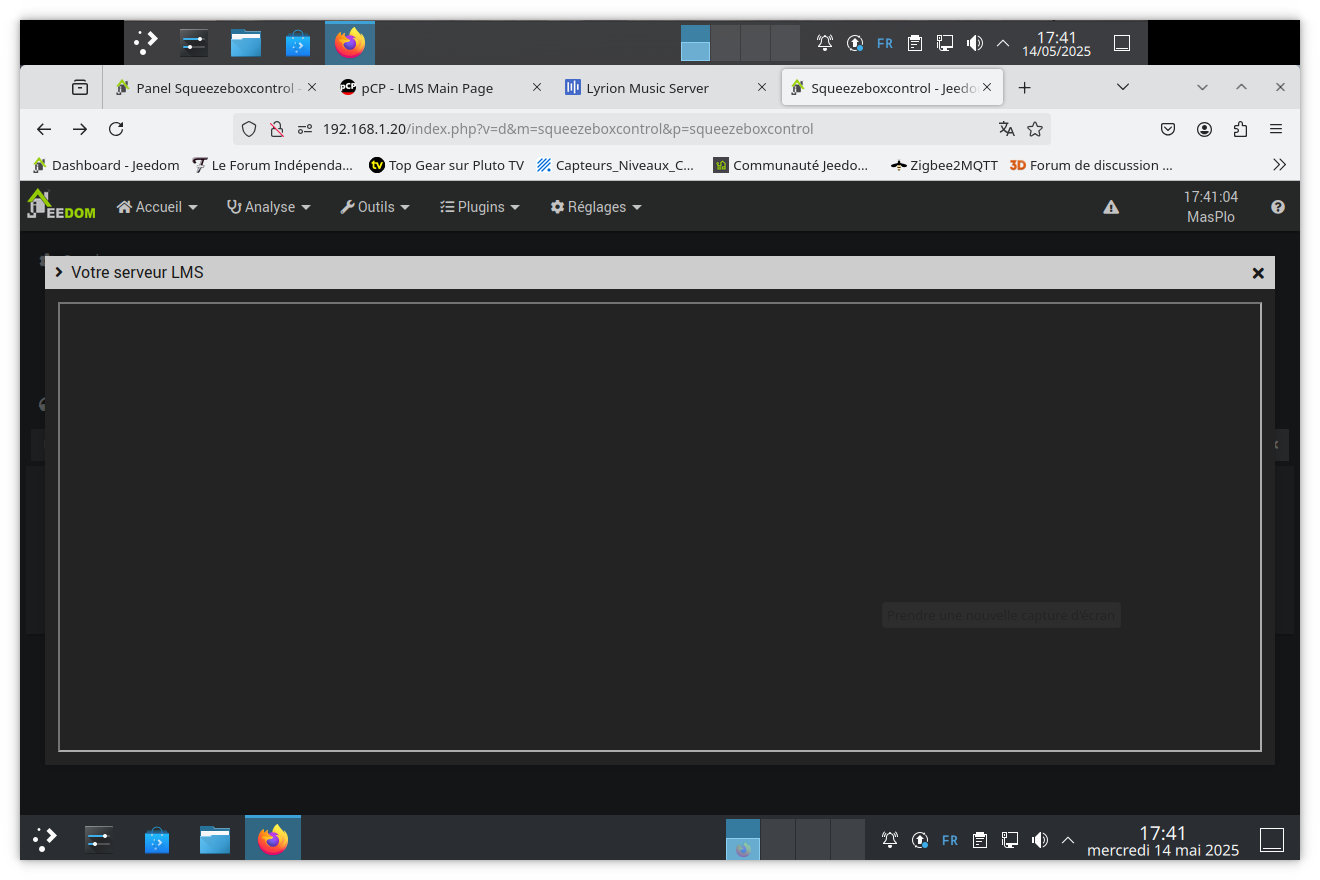Viewport: 1320px width, 880px height.
Task: Open Outils dropdown menu
Action: pos(375,207)
